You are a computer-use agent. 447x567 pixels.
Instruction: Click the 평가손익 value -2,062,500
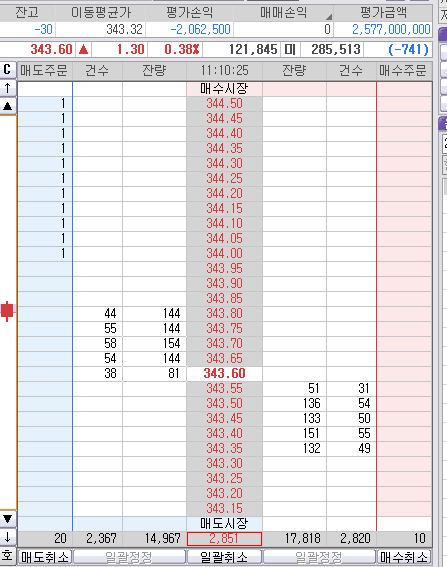[x=200, y=29]
